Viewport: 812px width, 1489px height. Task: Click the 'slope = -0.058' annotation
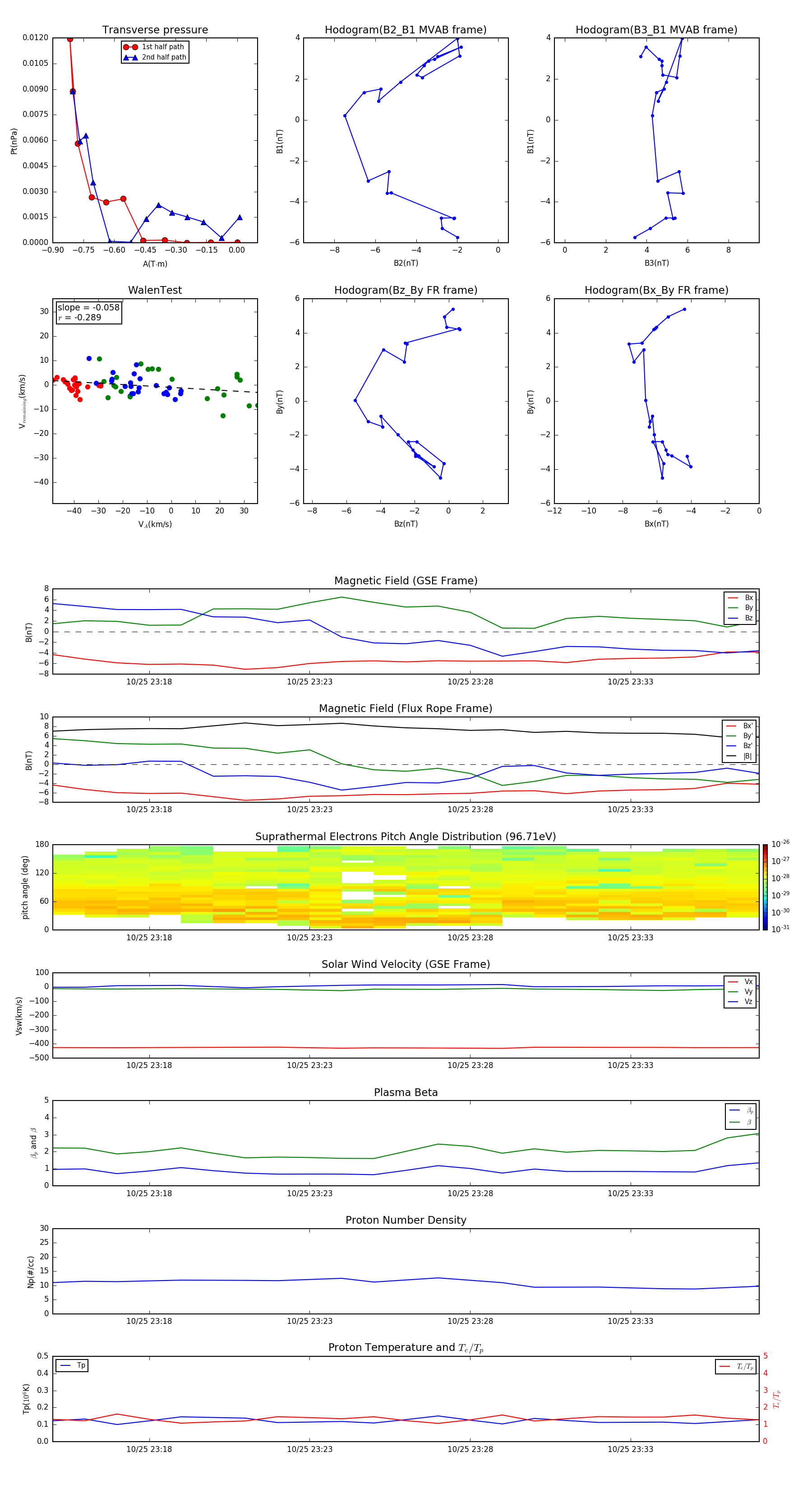click(88, 308)
